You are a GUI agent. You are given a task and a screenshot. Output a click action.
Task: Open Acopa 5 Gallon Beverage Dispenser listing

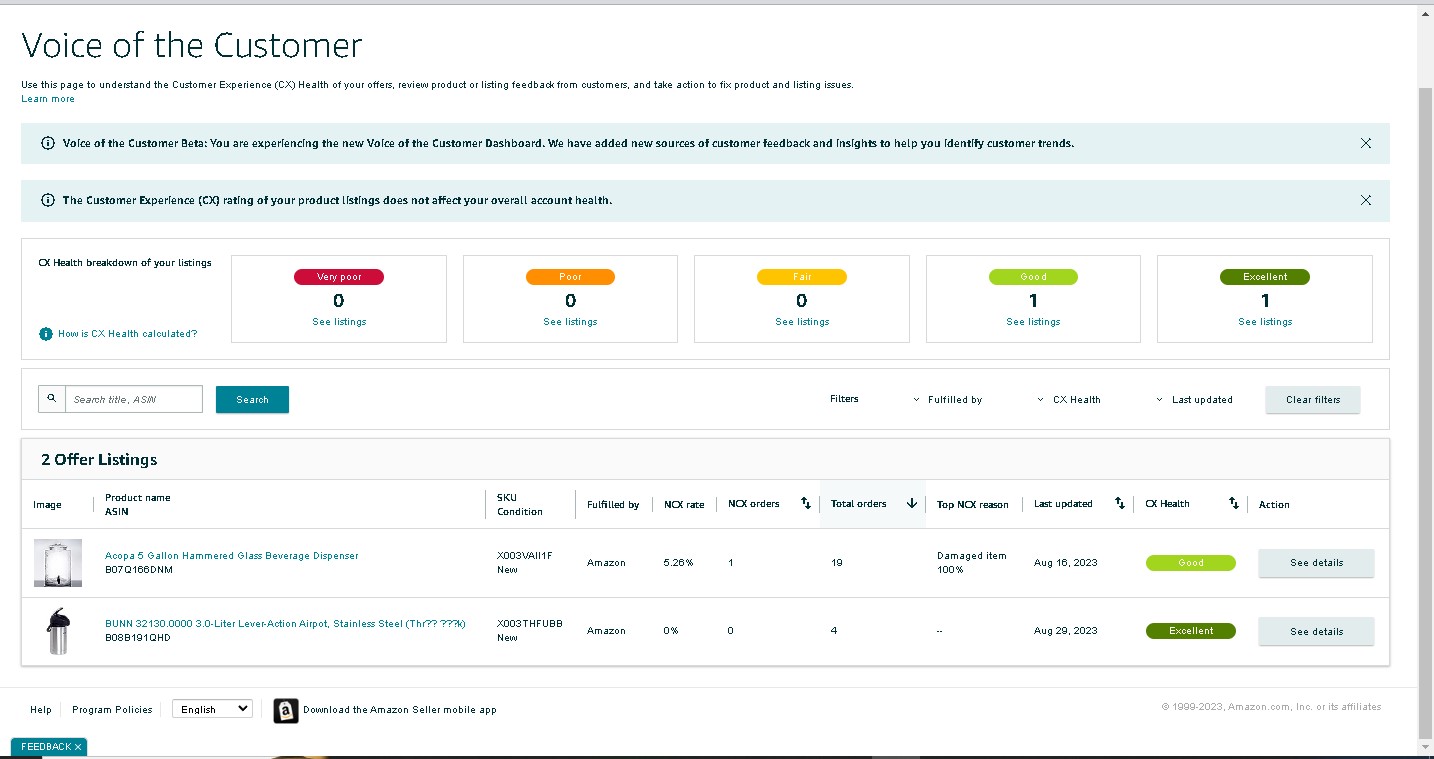point(231,556)
